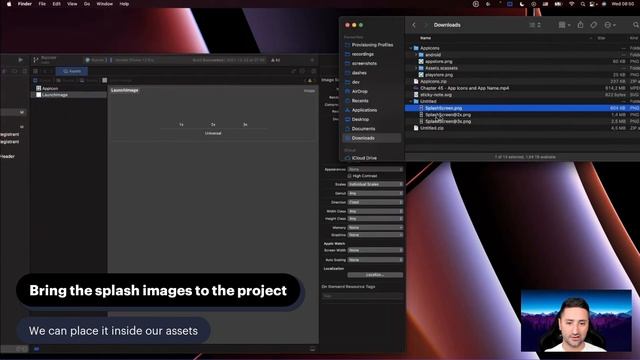This screenshot has width=640, height=360.
Task: Open the File menu in the menu bar
Action: point(42,4)
